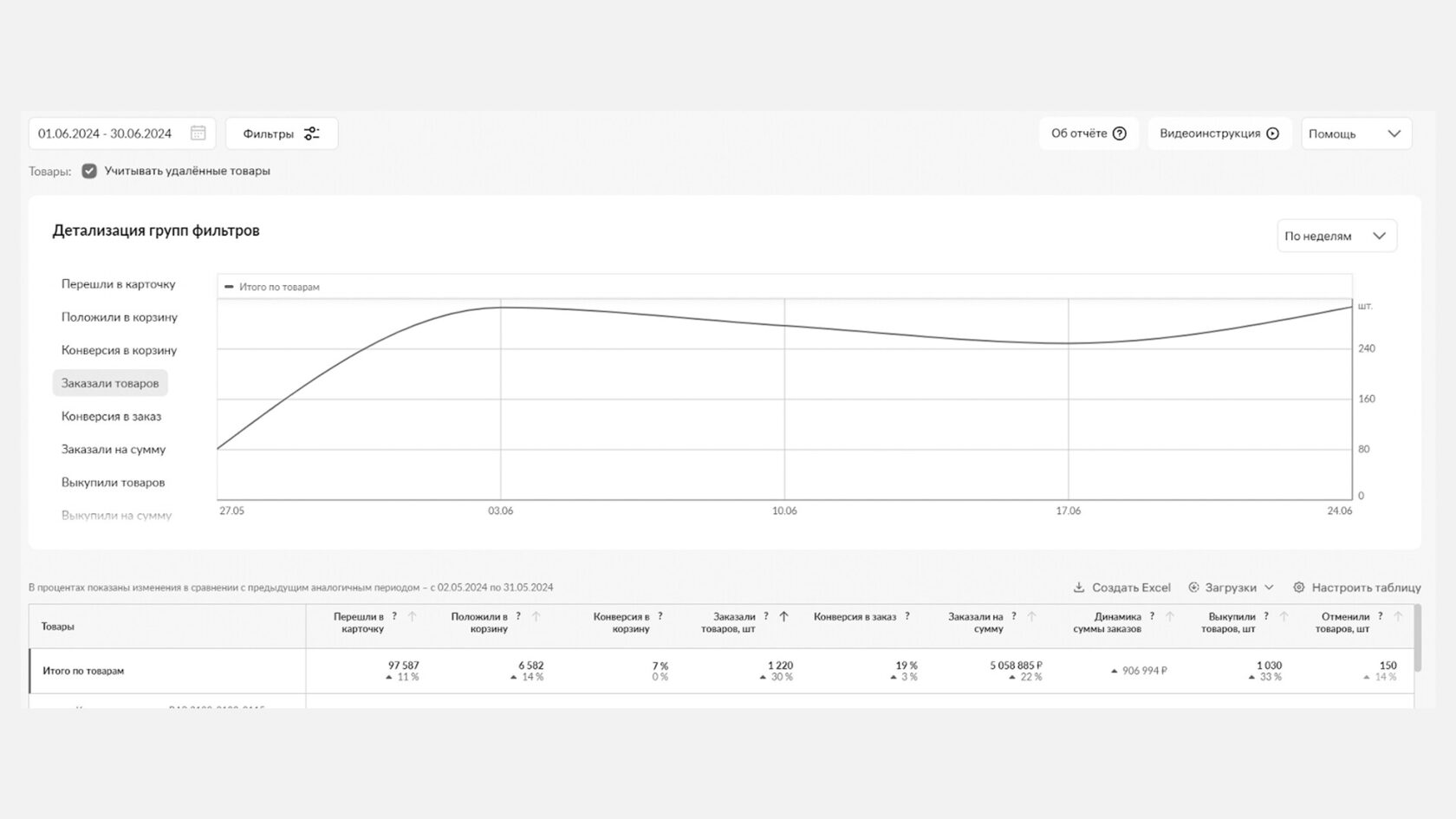The image size is (1456, 819).
Task: Click download icon for Создать Excel
Action: (x=1079, y=588)
